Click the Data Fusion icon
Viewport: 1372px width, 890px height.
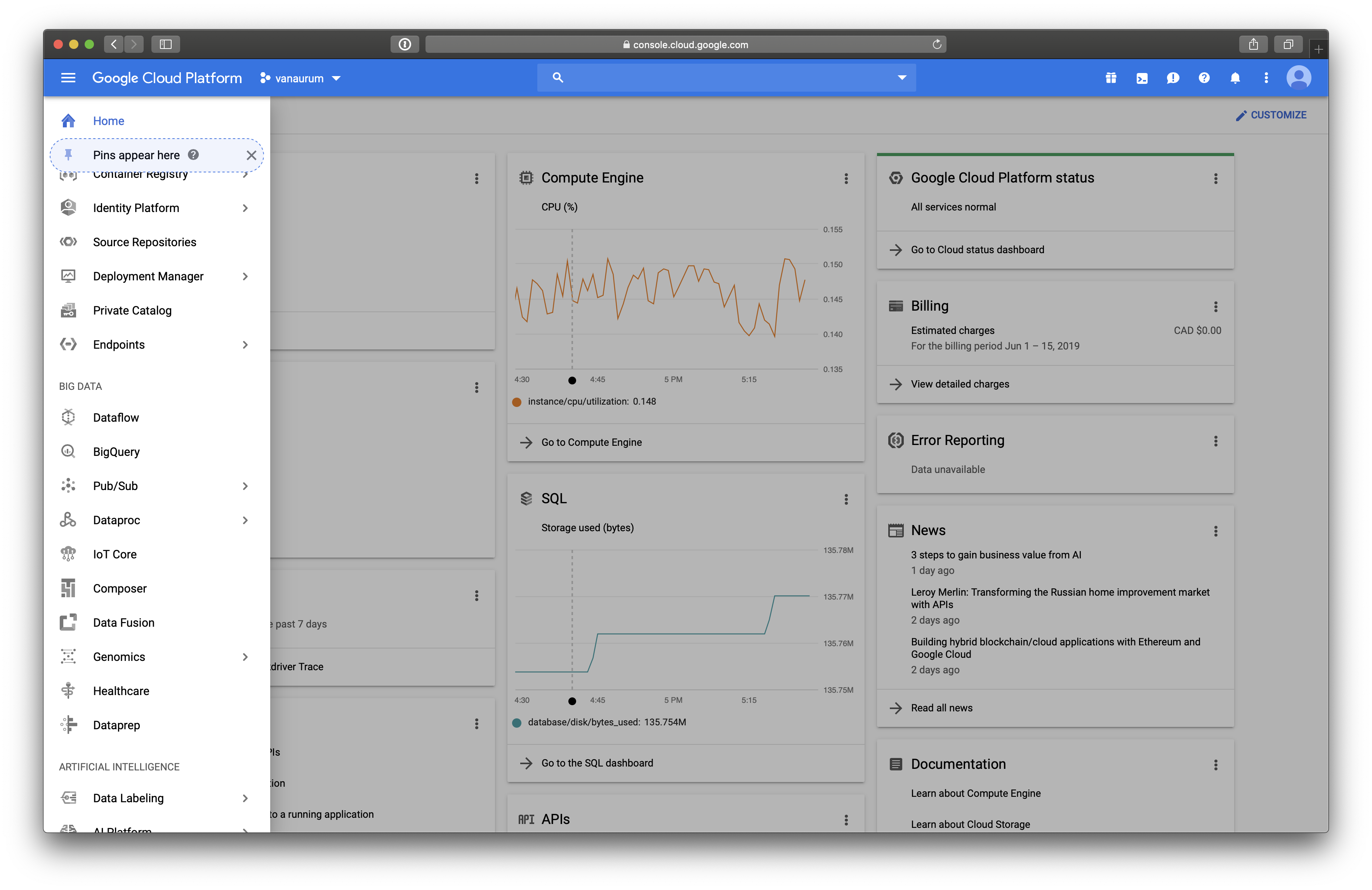68,622
